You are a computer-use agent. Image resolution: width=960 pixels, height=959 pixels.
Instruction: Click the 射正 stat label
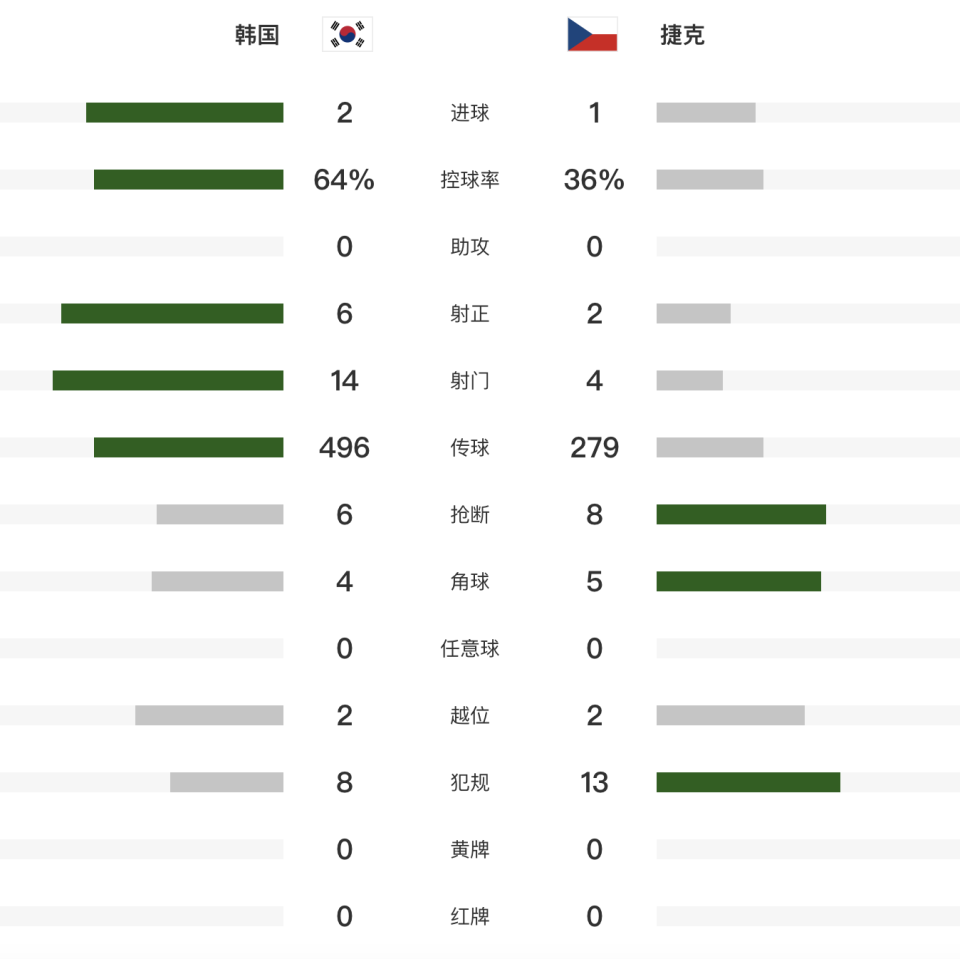tap(470, 314)
